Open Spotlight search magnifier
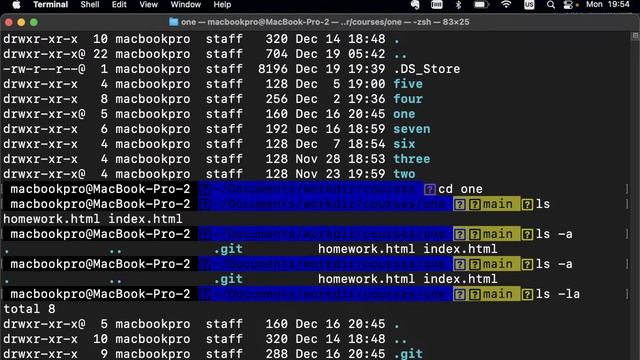640x360 pixels. (551, 4)
